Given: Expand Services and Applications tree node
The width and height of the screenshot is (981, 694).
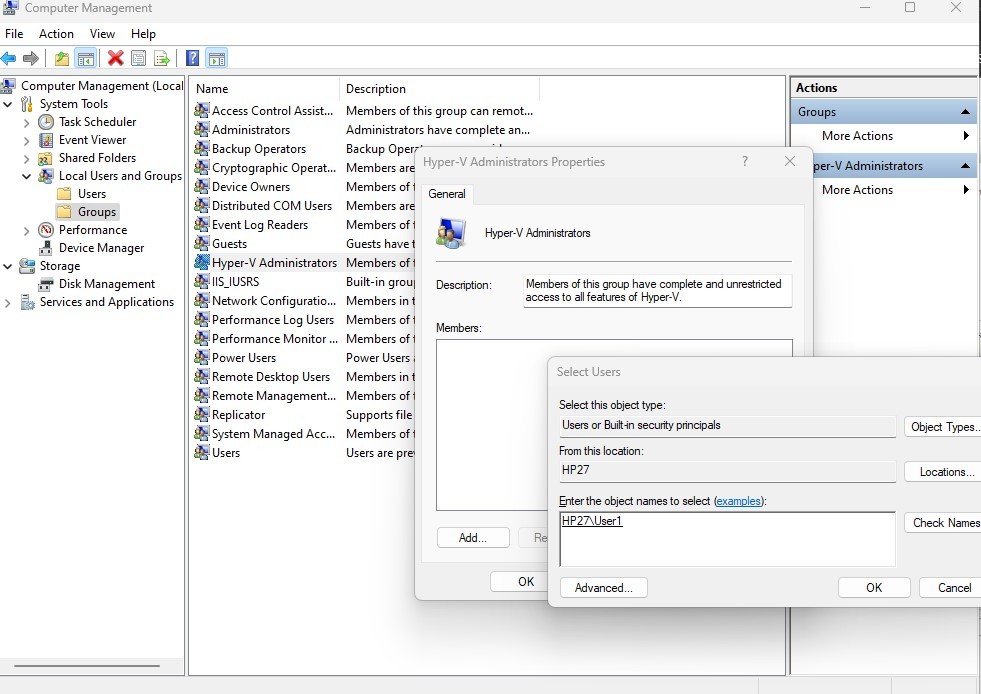Looking at the screenshot, I should coord(8,302).
